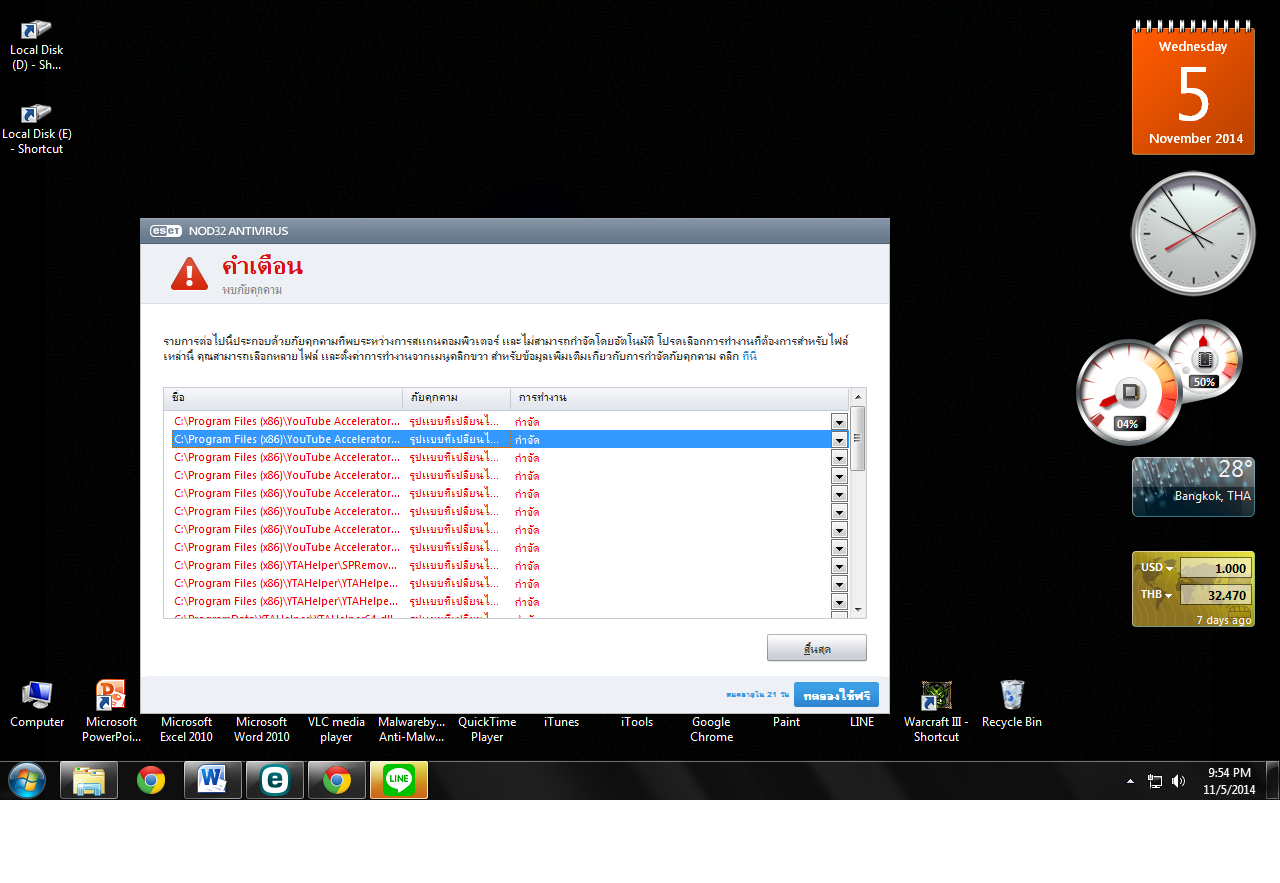Select the iTools desktop label
The width and height of the screenshot is (1280, 883).
click(637, 722)
